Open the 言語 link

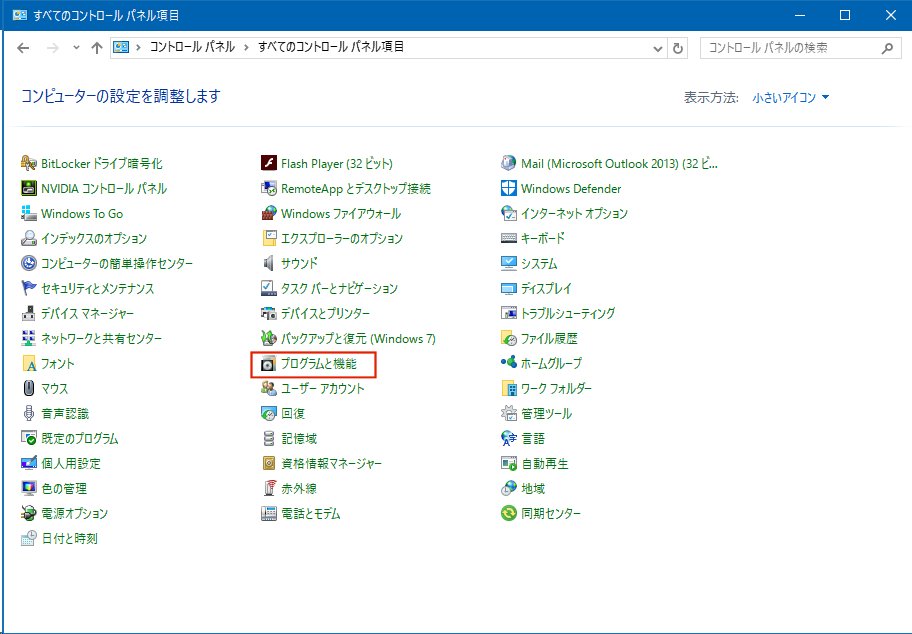533,439
